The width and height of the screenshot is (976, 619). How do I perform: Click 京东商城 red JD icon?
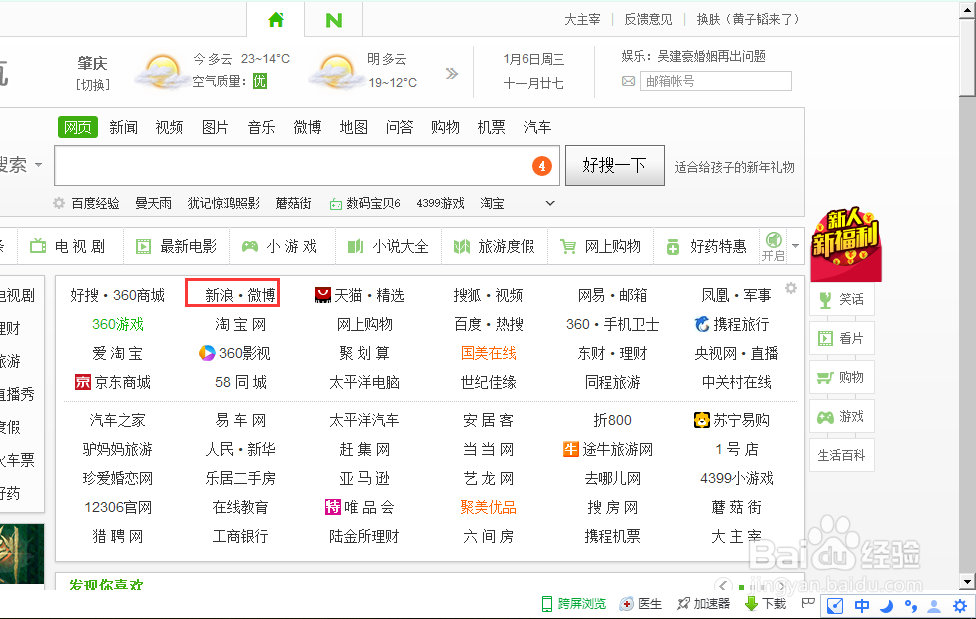[83, 382]
